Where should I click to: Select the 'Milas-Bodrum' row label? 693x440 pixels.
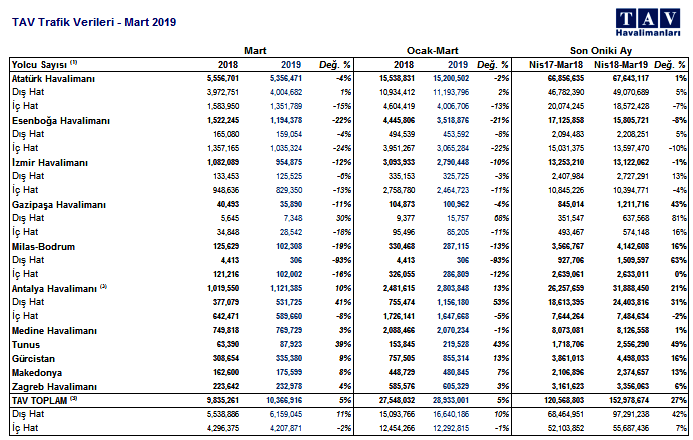coord(43,247)
